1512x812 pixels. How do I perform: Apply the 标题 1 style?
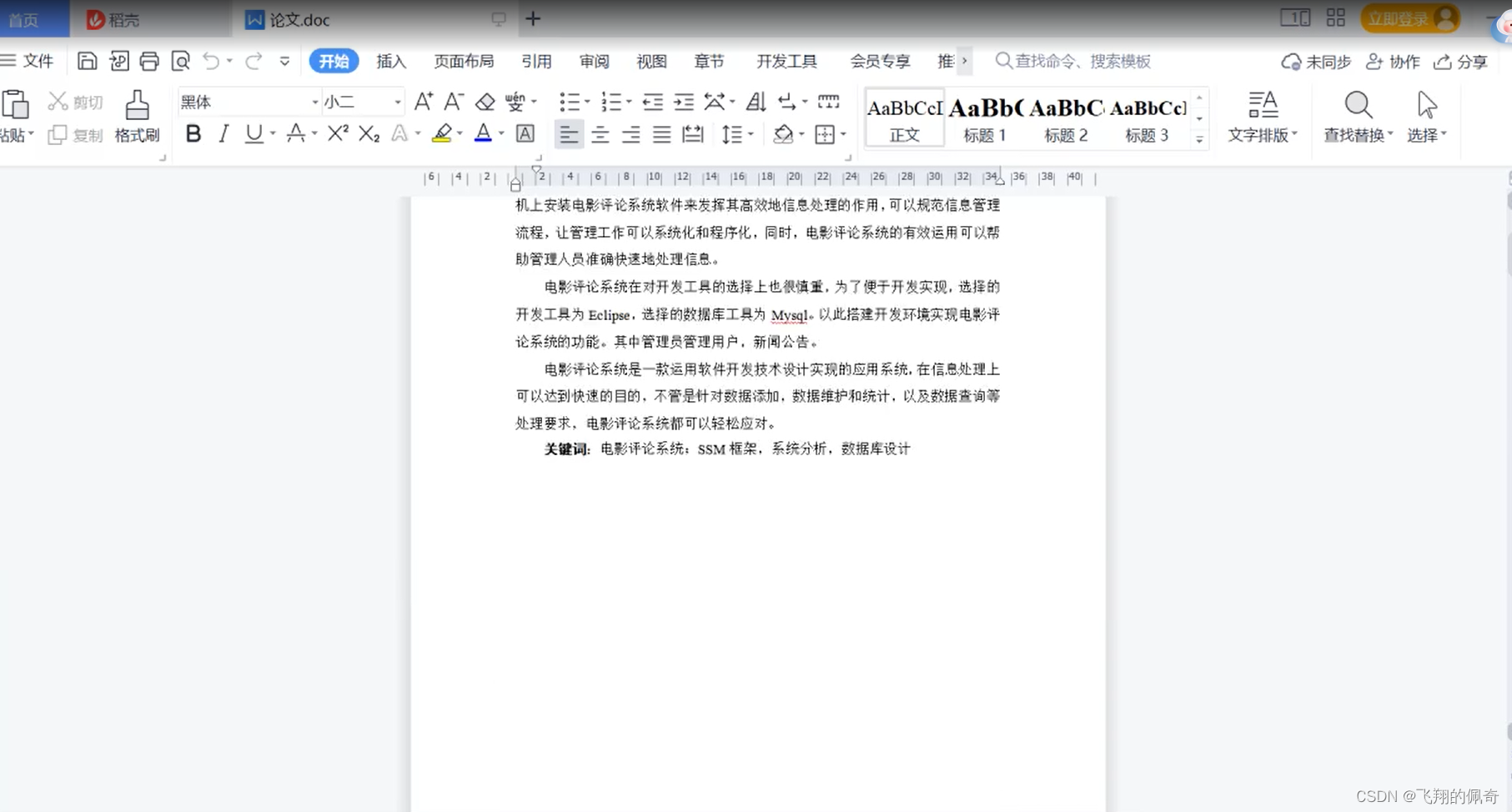point(985,118)
